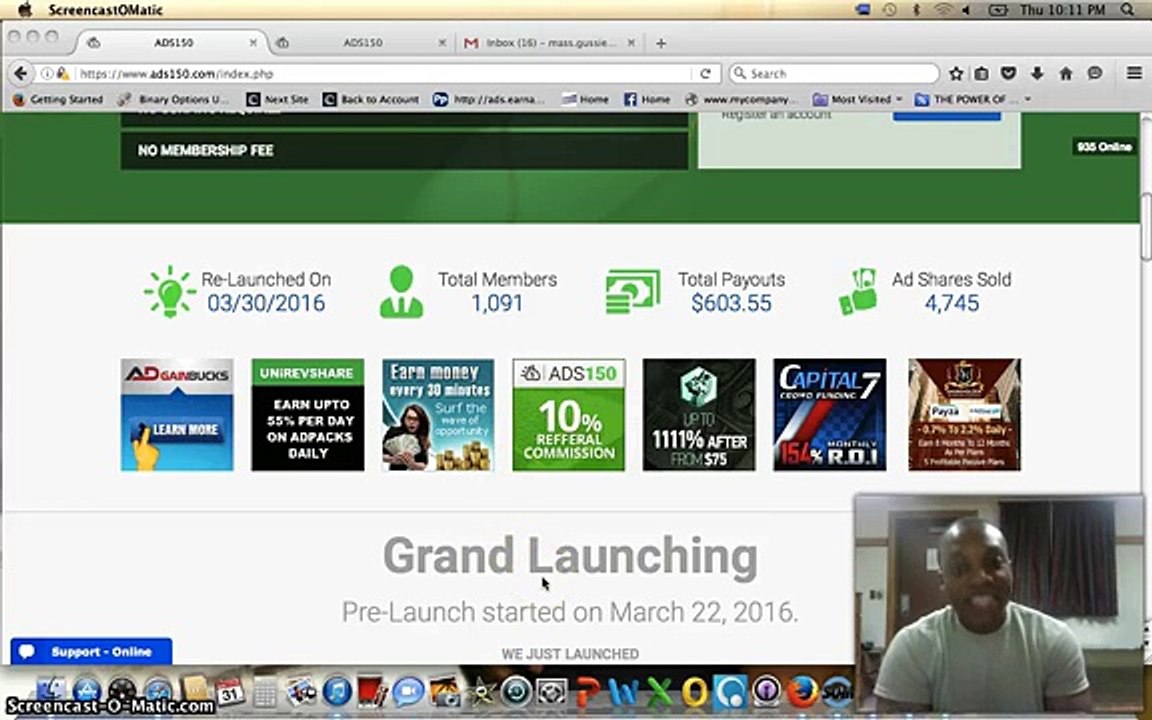Open Spotlight search in the menu bar
Screen dimensions: 1152x720
click(x=1128, y=10)
